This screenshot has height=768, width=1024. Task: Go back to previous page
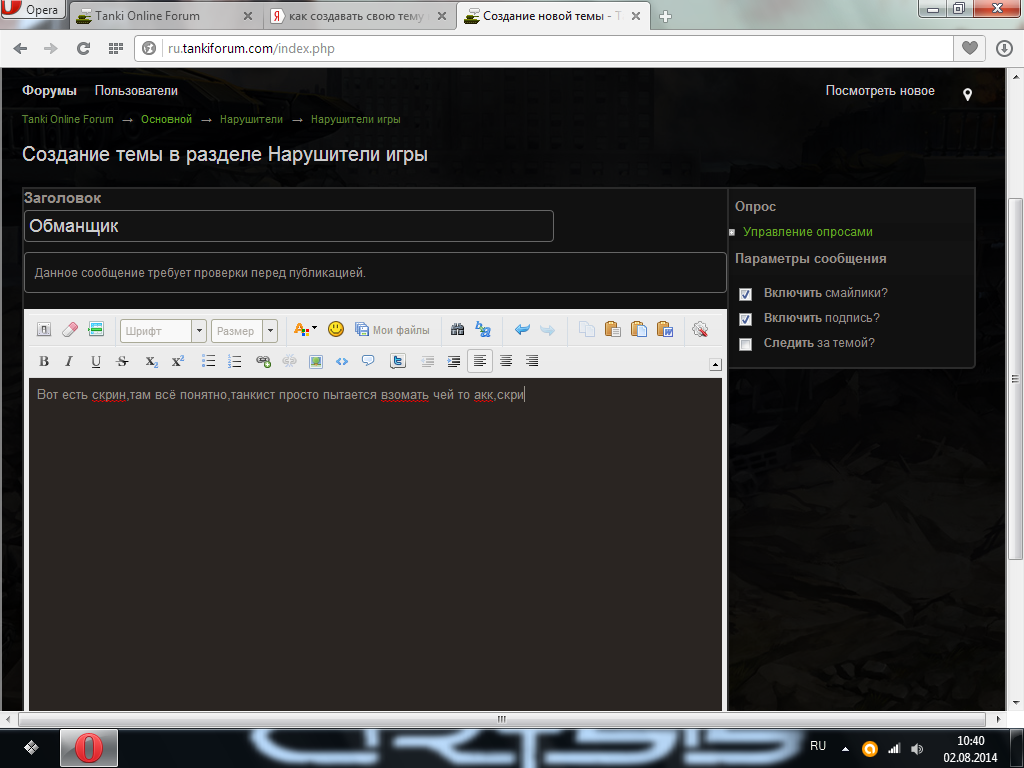(x=20, y=48)
